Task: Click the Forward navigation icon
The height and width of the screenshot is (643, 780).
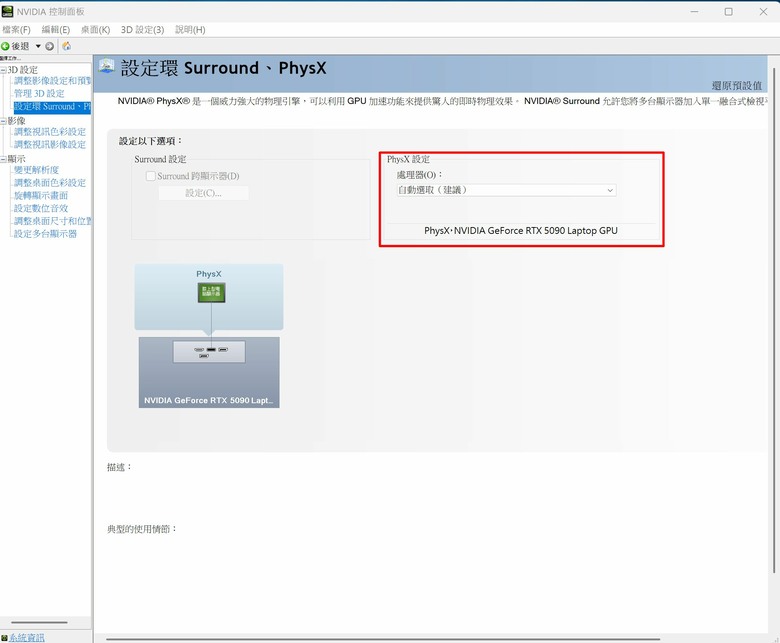Action: pos(49,46)
